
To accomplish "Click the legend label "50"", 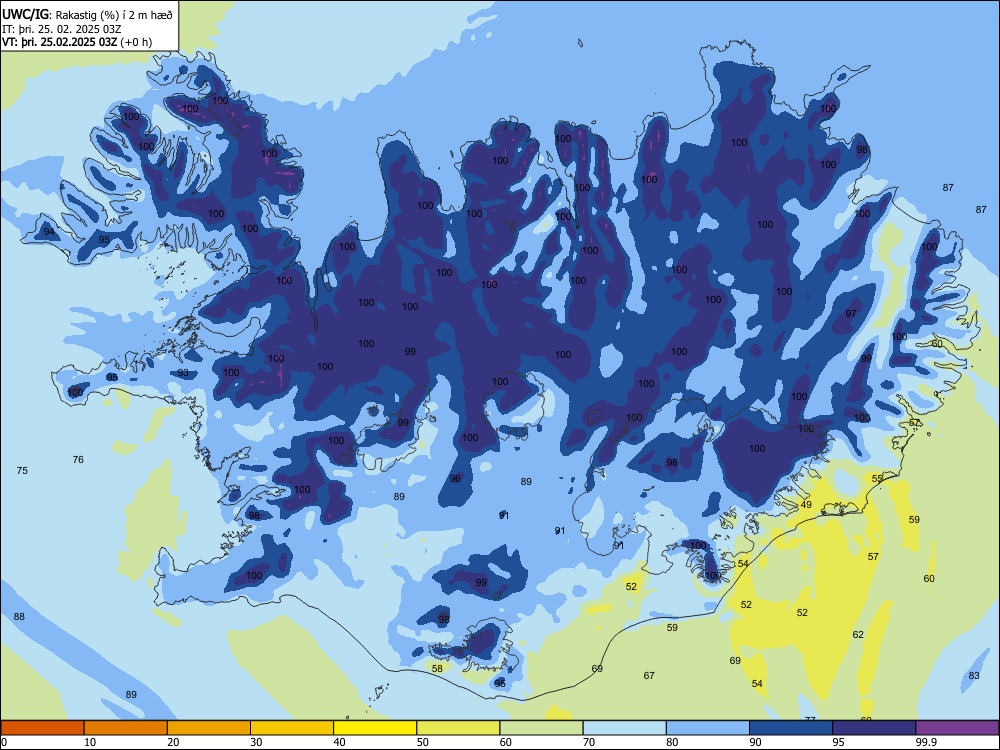I will point(423,742).
